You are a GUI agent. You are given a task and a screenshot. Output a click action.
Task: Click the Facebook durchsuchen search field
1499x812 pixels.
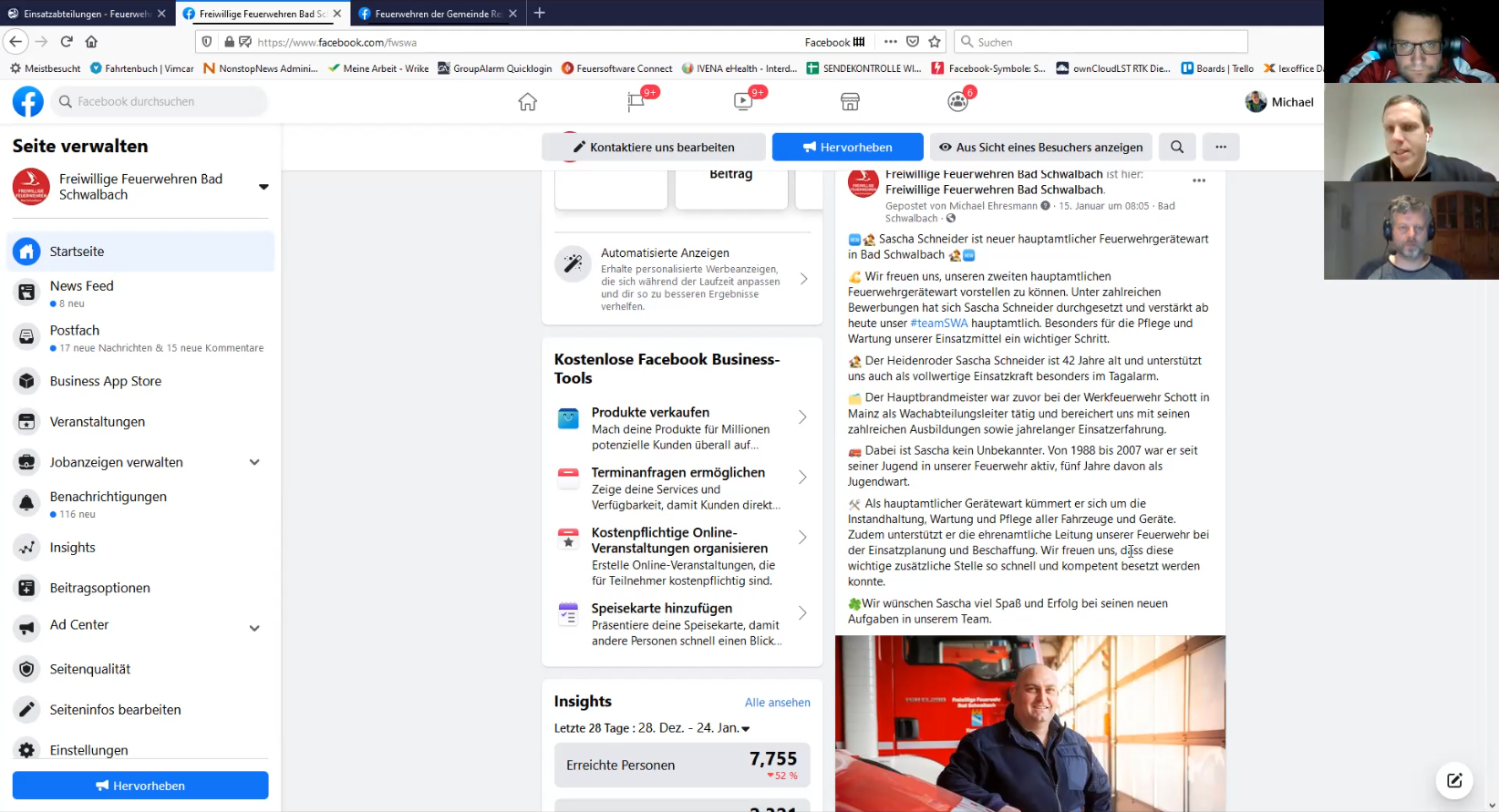pos(160,102)
